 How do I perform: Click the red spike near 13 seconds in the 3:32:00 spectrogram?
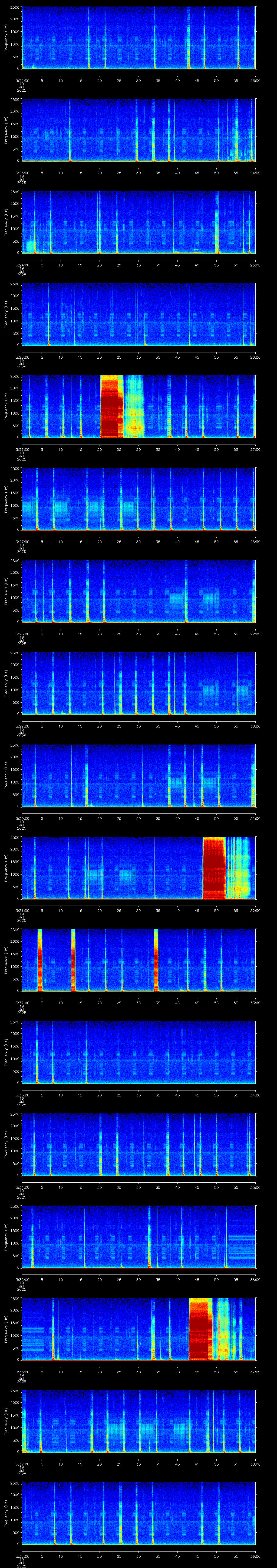tap(74, 960)
